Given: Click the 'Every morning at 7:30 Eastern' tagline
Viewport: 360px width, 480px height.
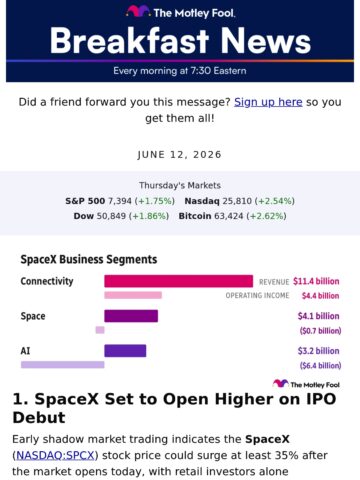Looking at the screenshot, I should coord(180,71).
